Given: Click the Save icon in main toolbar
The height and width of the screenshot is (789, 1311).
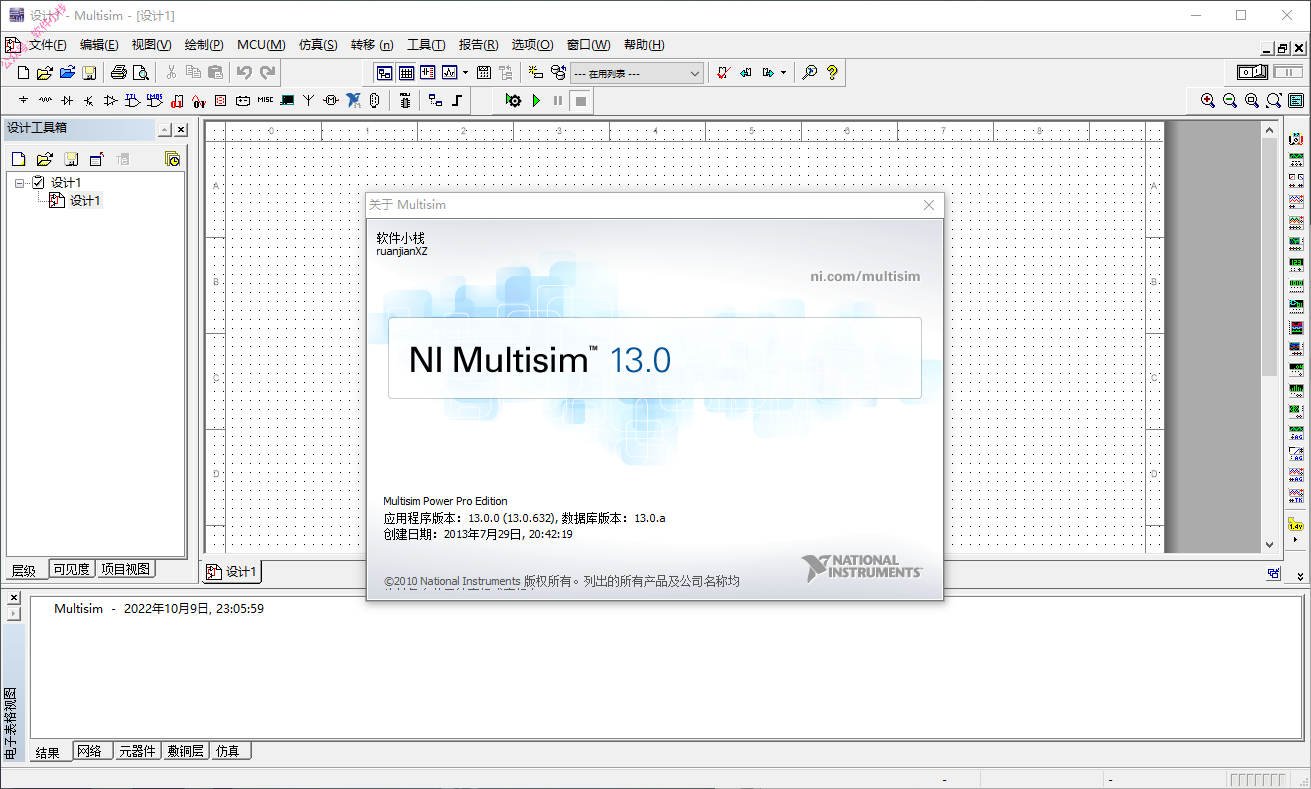Looking at the screenshot, I should [x=89, y=73].
